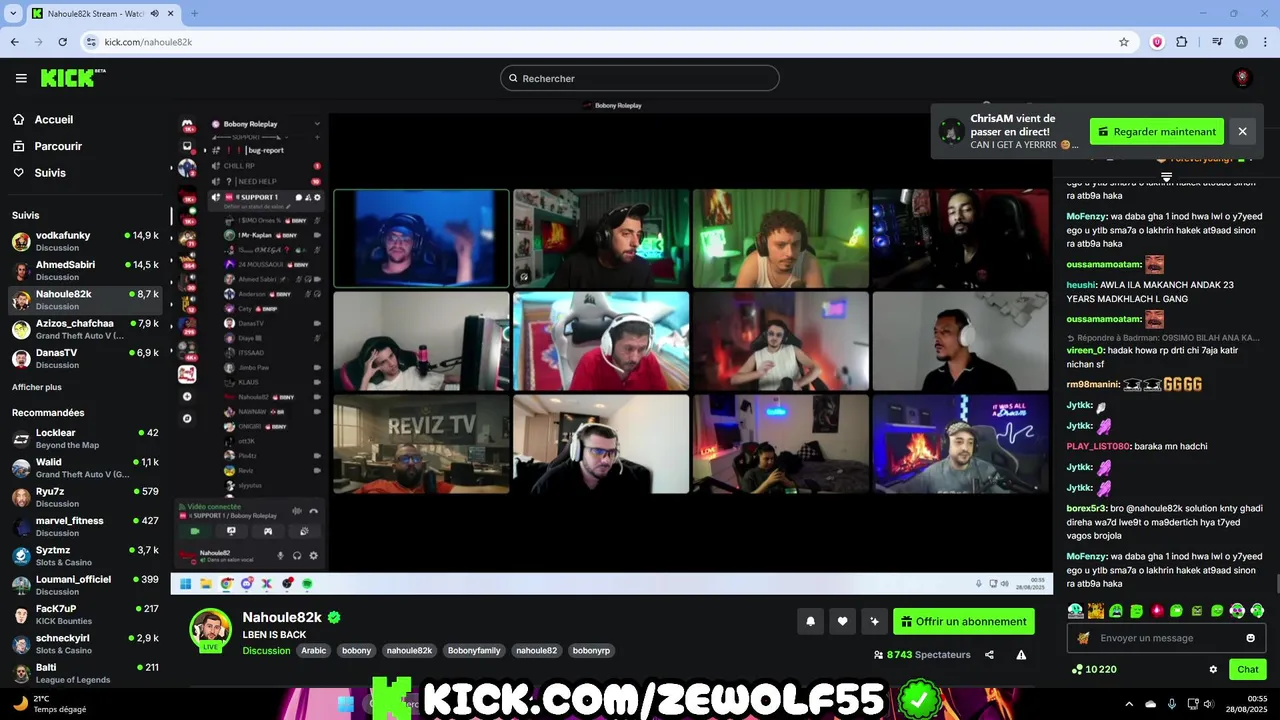The image size is (1280, 720).
Task: Open a new browser tab
Action: click(194, 14)
